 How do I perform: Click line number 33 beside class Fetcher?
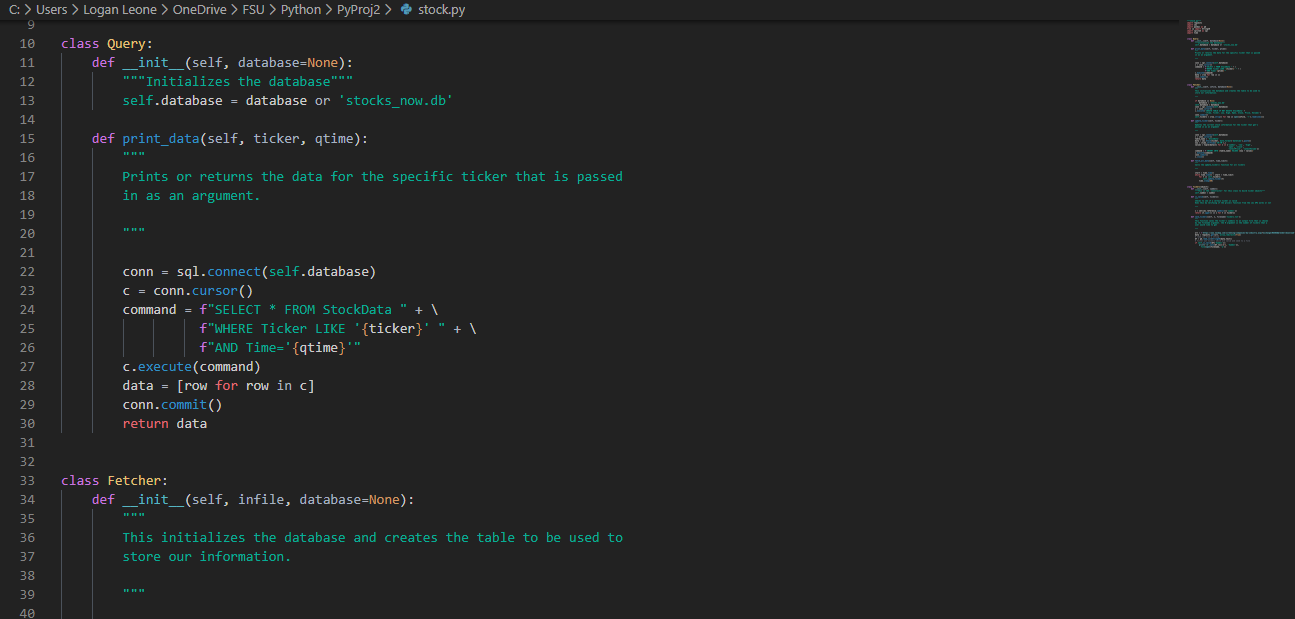pyautogui.click(x=27, y=480)
